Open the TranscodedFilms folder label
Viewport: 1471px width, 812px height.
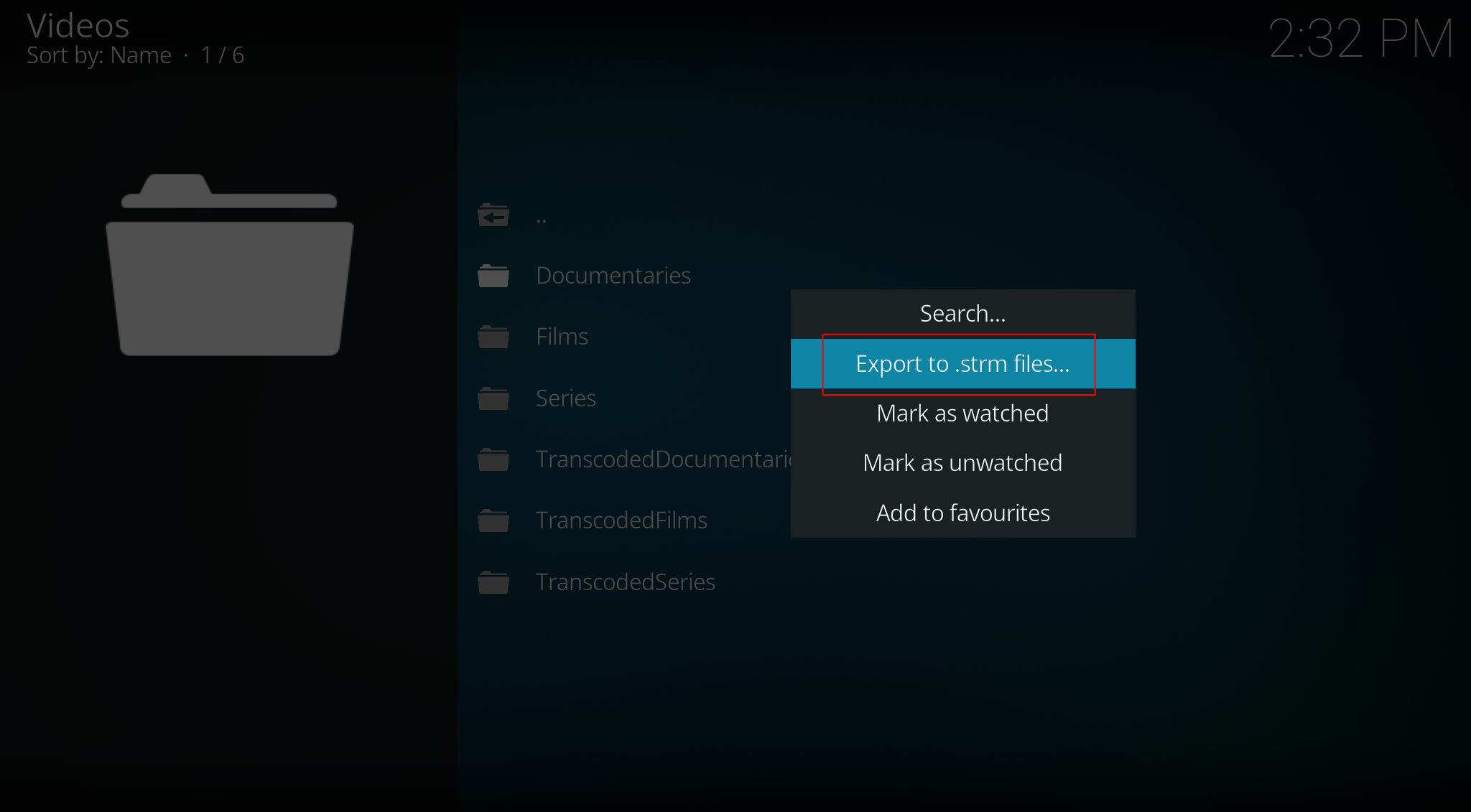(x=621, y=521)
